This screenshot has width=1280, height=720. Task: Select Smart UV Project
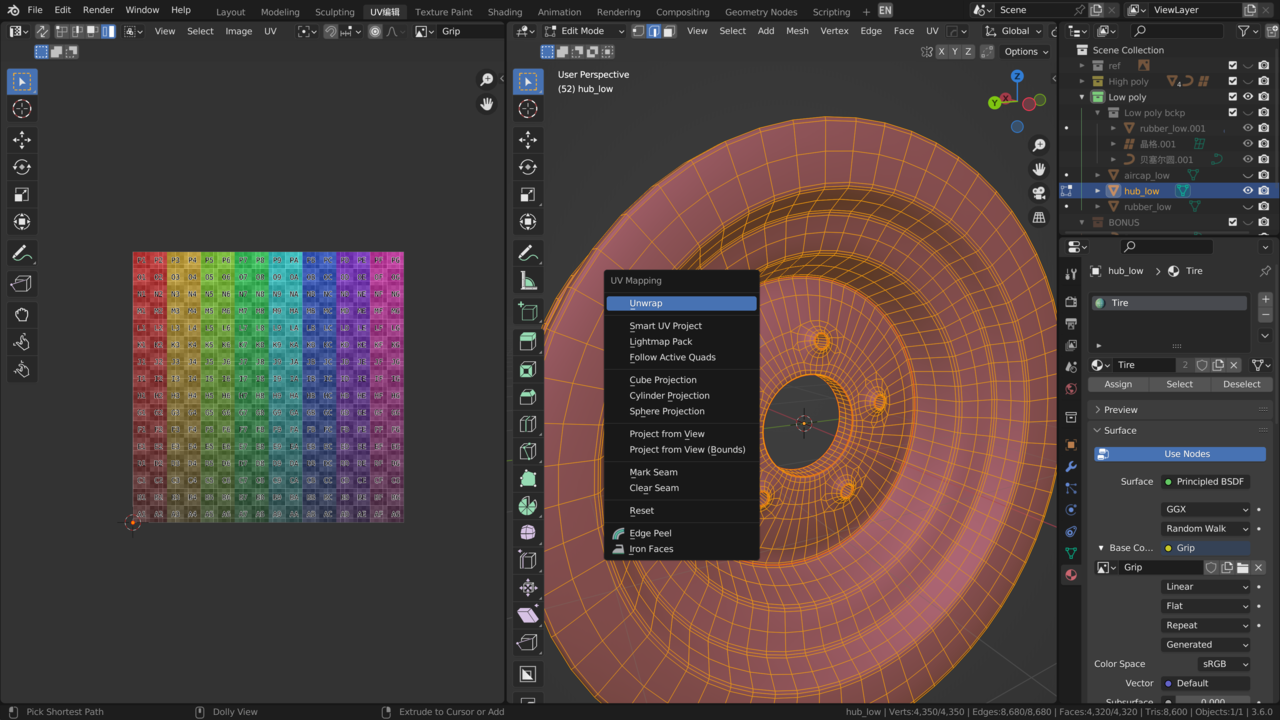point(681,326)
